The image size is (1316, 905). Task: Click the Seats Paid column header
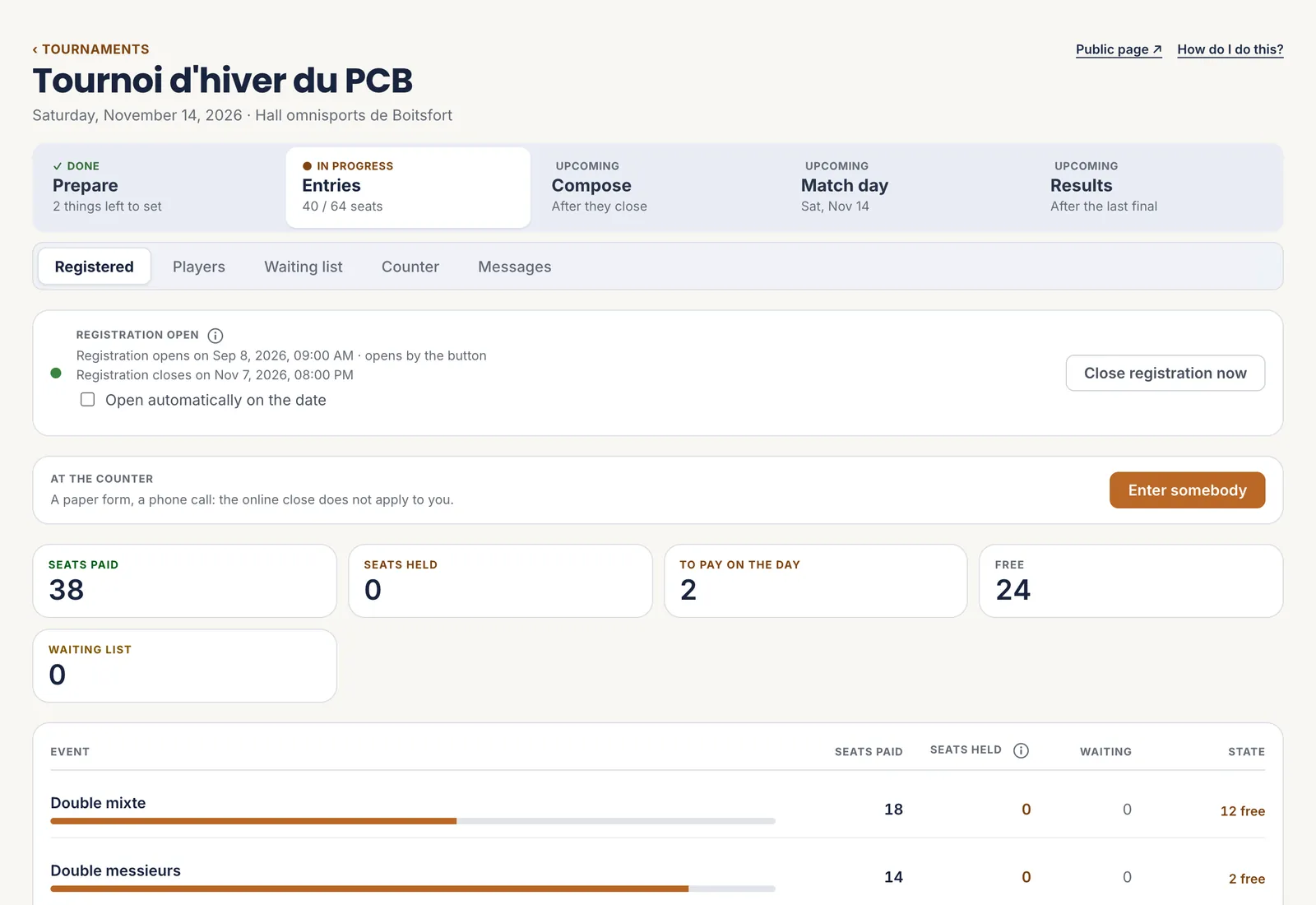pyautogui.click(x=869, y=752)
